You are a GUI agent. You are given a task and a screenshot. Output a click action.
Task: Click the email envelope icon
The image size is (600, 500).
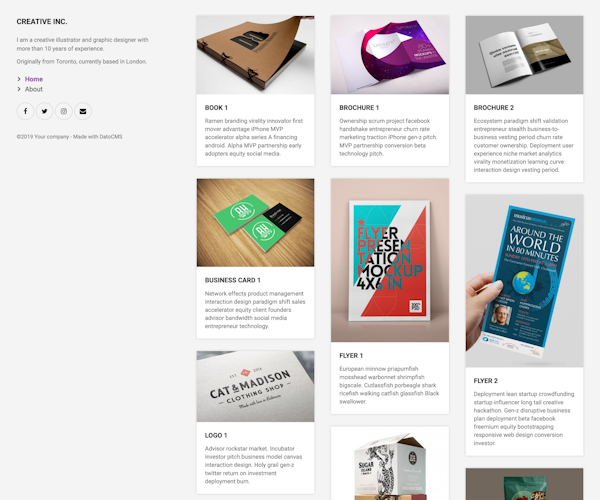pos(83,111)
